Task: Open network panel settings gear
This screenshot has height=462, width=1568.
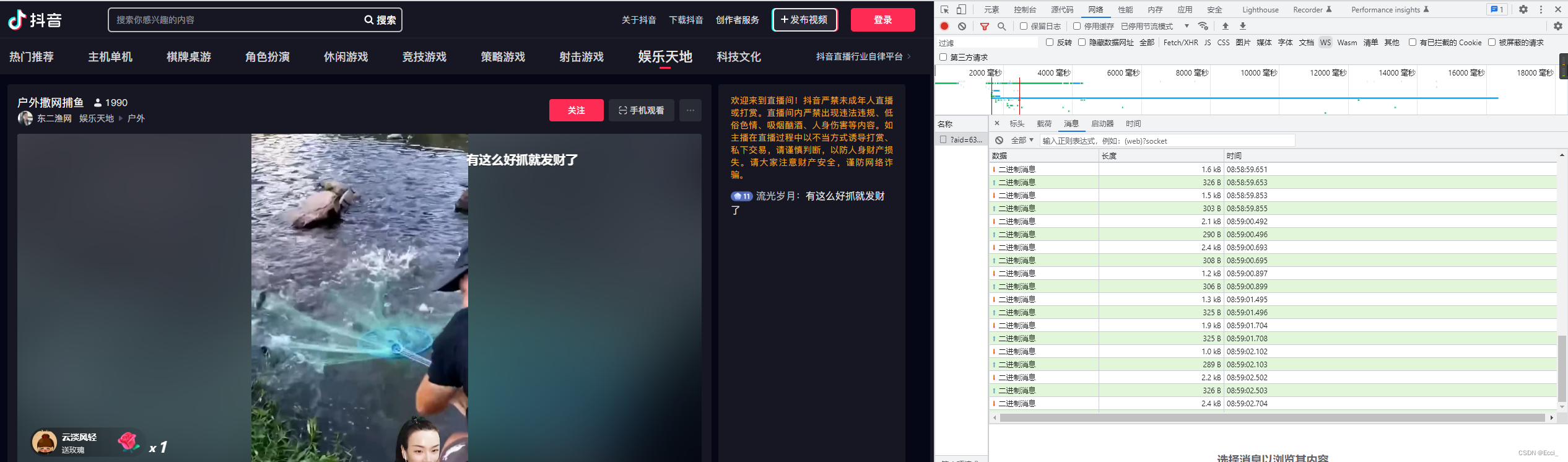Action: [x=1558, y=26]
